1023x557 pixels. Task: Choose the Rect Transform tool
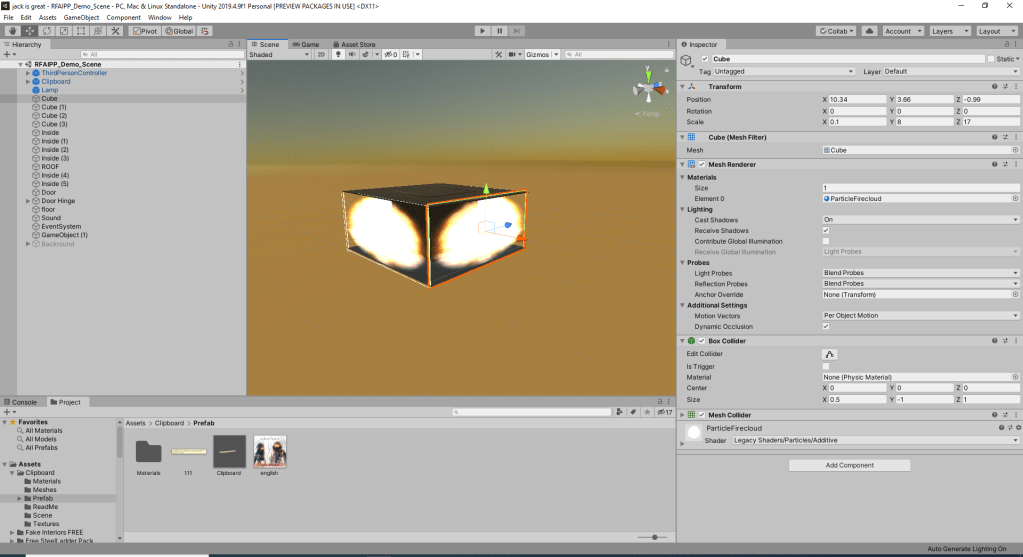(x=80, y=31)
